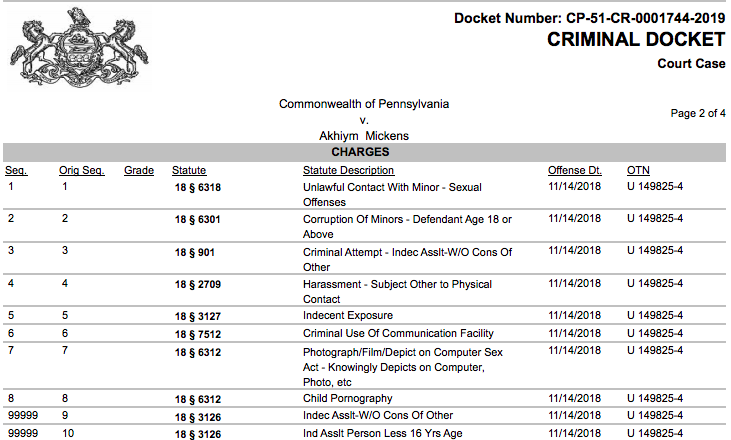731x440 pixels.
Task: Select the Indecent Exposure charge description
Action: [x=348, y=316]
